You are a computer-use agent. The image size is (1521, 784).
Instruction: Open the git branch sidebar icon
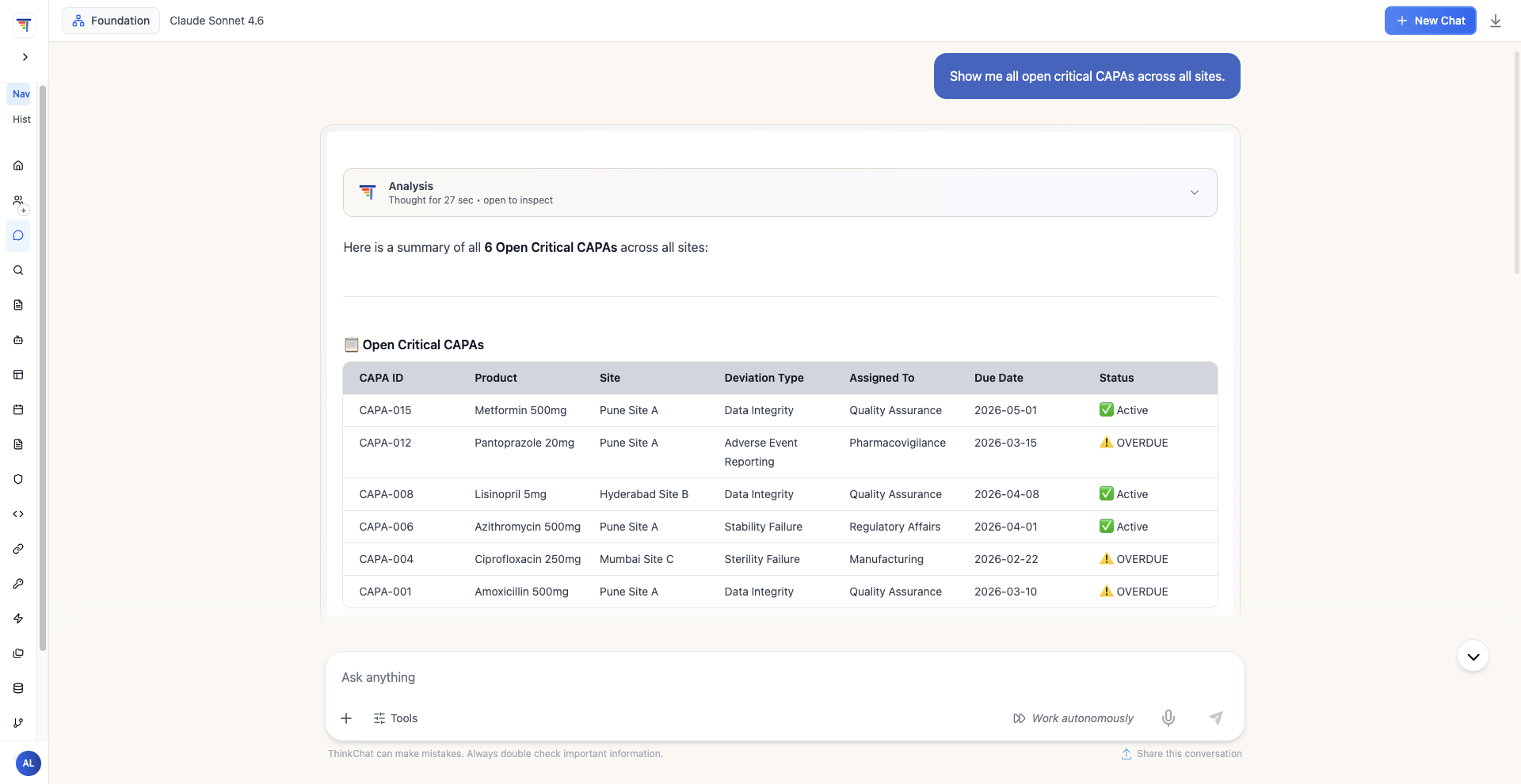tap(18, 723)
